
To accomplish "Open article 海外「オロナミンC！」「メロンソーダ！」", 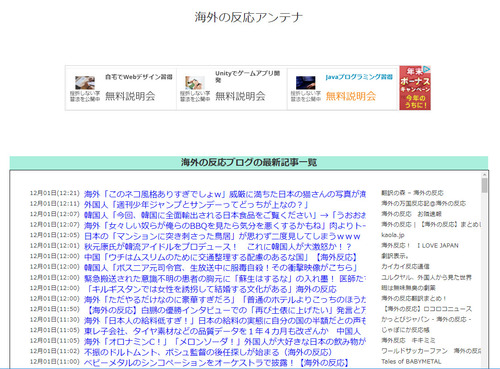I will click(x=225, y=342).
